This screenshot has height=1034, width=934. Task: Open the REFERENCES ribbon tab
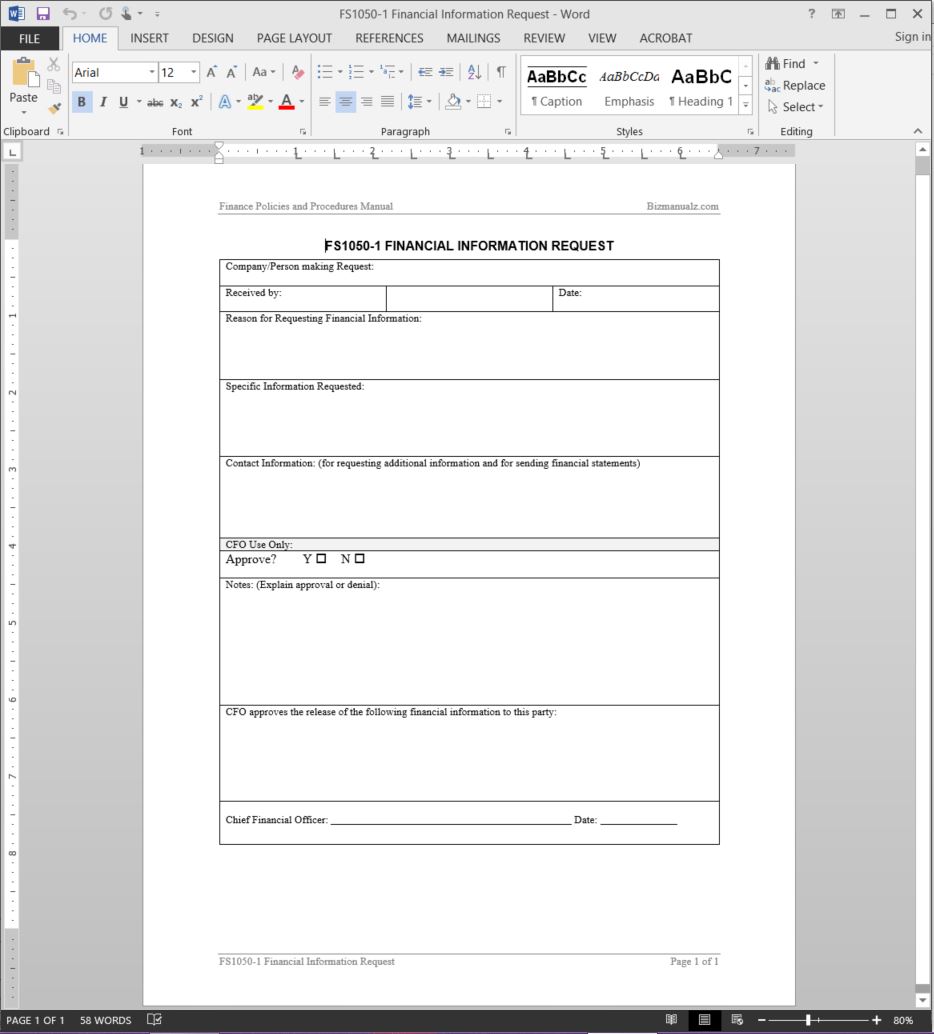click(x=389, y=38)
